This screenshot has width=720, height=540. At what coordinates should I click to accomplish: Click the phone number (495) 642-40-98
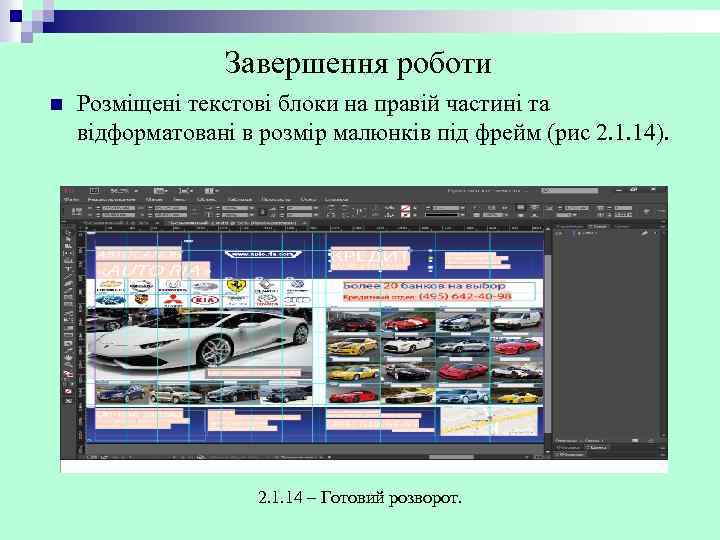pyautogui.click(x=465, y=297)
